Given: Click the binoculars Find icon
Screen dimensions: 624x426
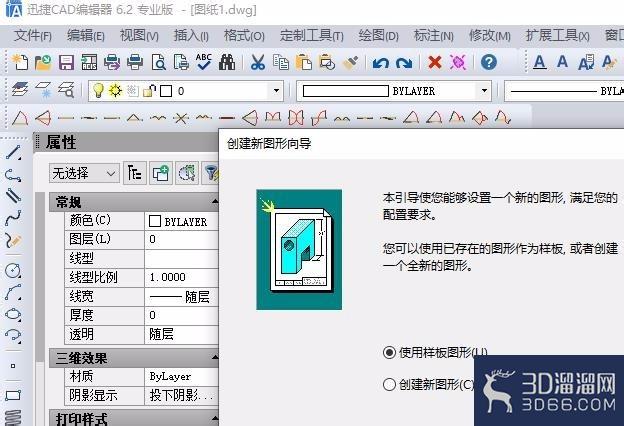Looking at the screenshot, I should point(227,63).
